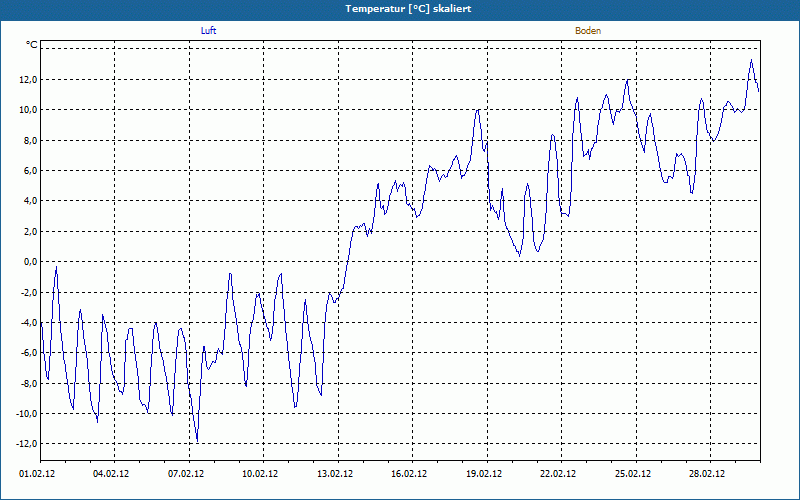This screenshot has width=800, height=500.
Task: Click the Luft legend label
Action: pos(208,31)
